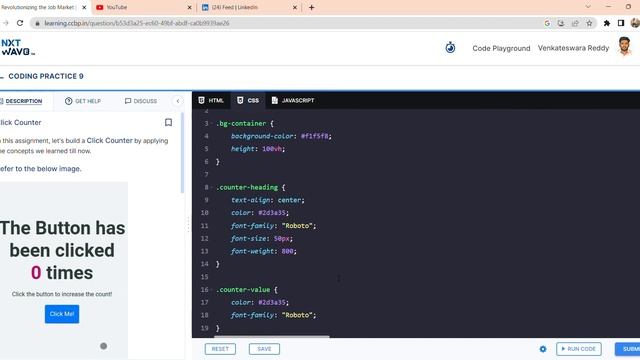Close the YouTube tab
This screenshot has height=360, width=640.
coord(189,7)
